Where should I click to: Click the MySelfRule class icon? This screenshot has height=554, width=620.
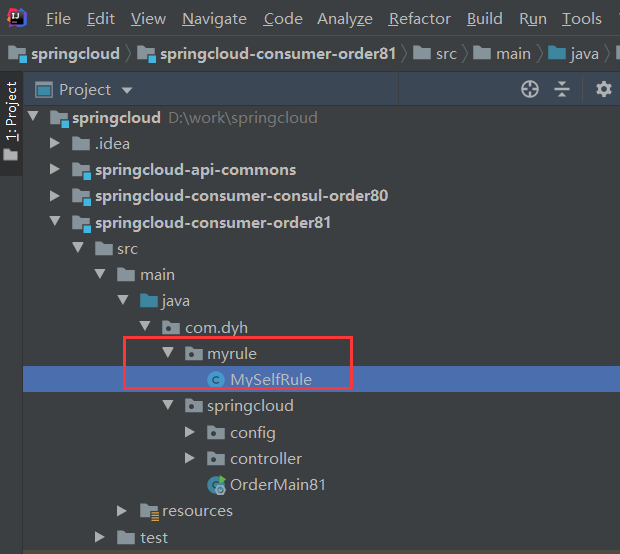[x=216, y=380]
